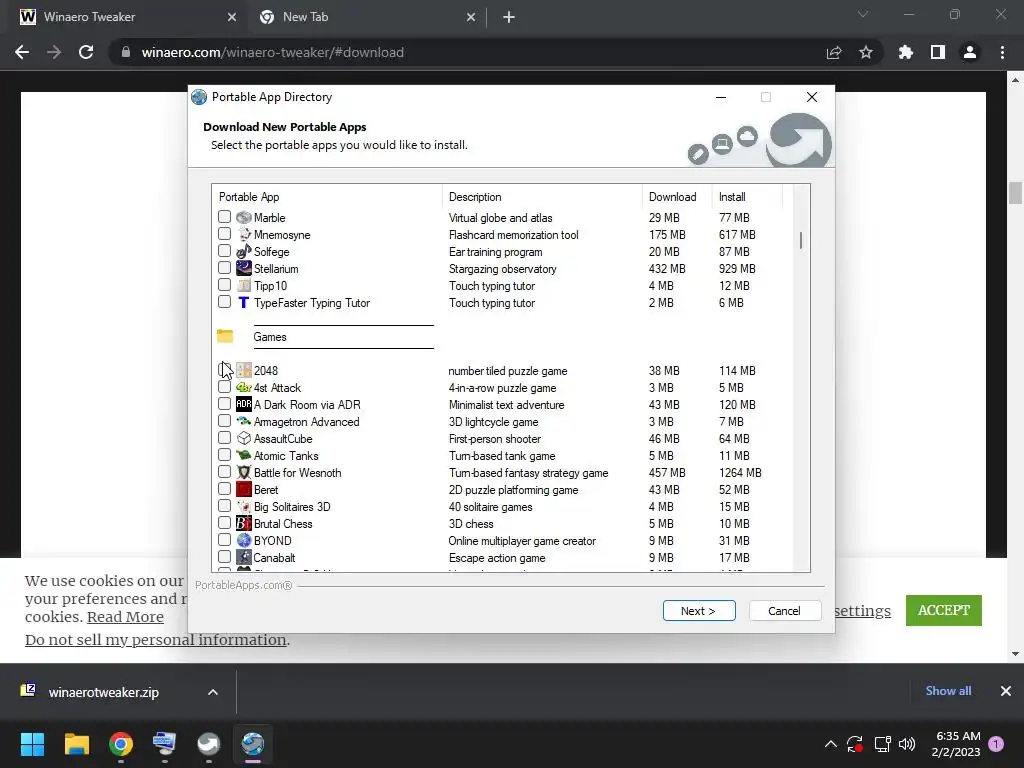
Task: Open the Read More cookie link
Action: click(125, 617)
